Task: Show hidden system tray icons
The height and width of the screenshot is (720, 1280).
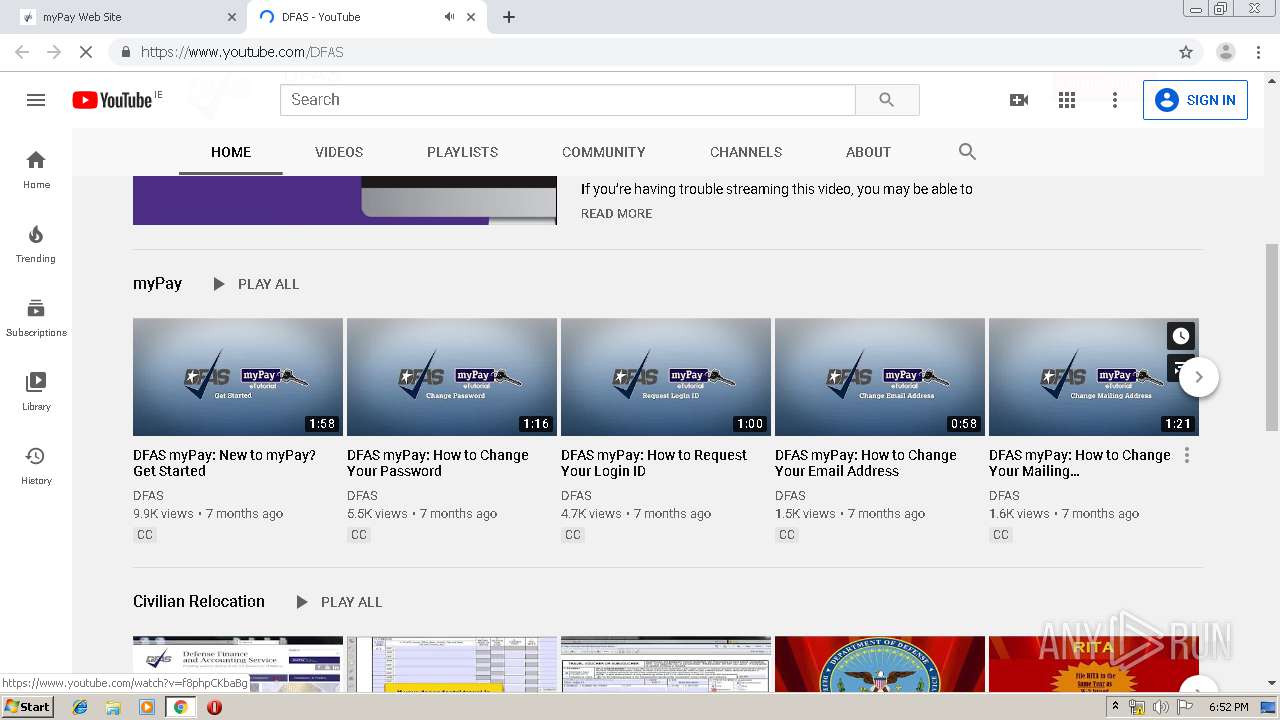Action: (x=1115, y=707)
